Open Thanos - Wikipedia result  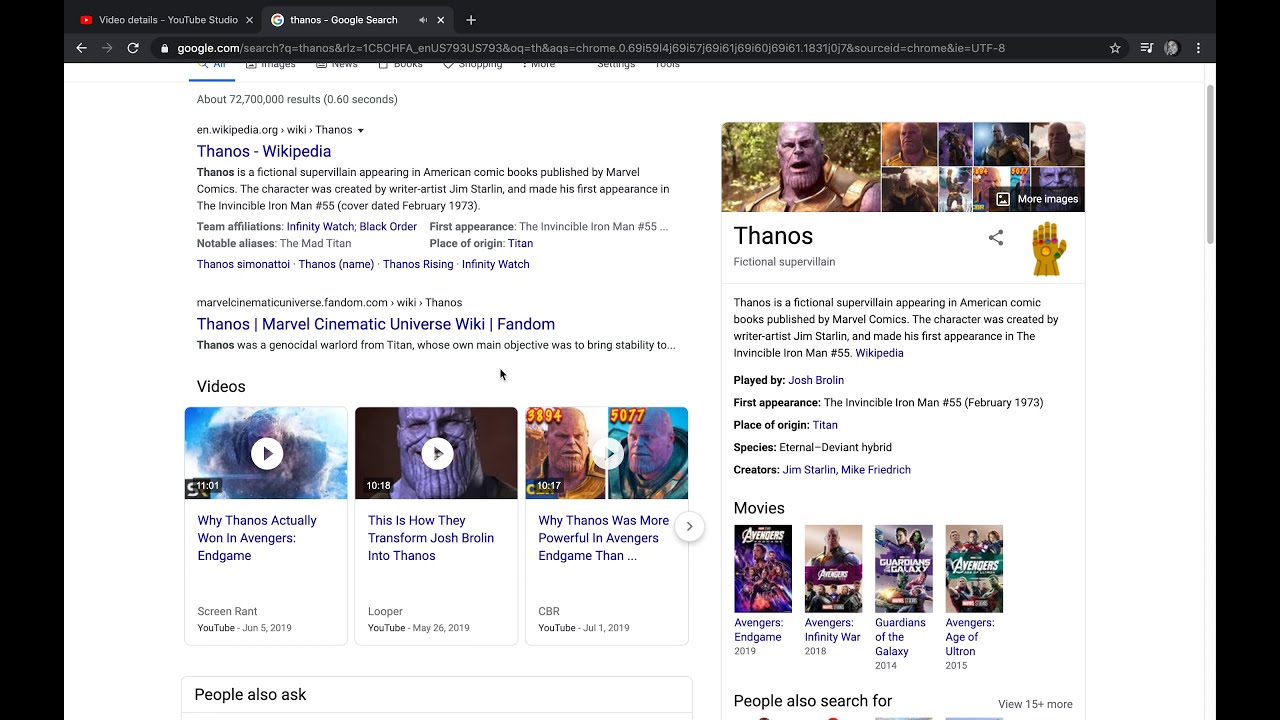click(x=264, y=151)
